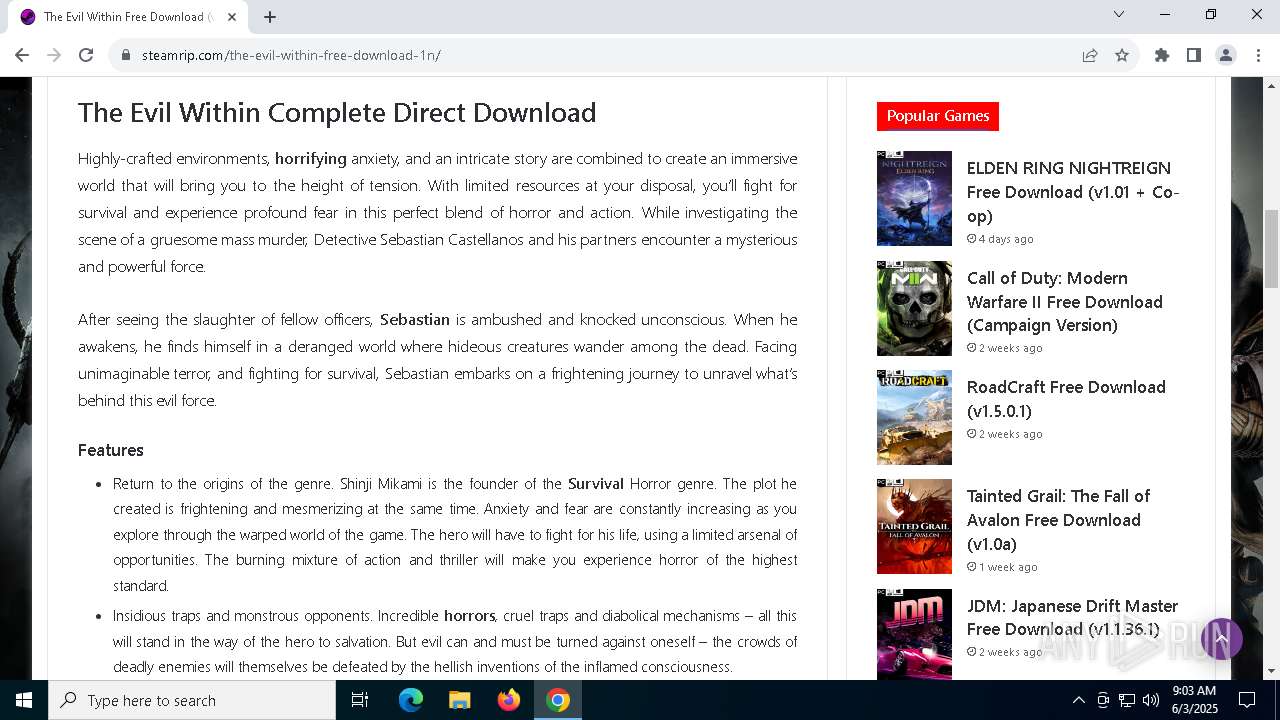Image resolution: width=1280 pixels, height=720 pixels.
Task: Launch Firefox from taskbar
Action: pyautogui.click(x=509, y=700)
